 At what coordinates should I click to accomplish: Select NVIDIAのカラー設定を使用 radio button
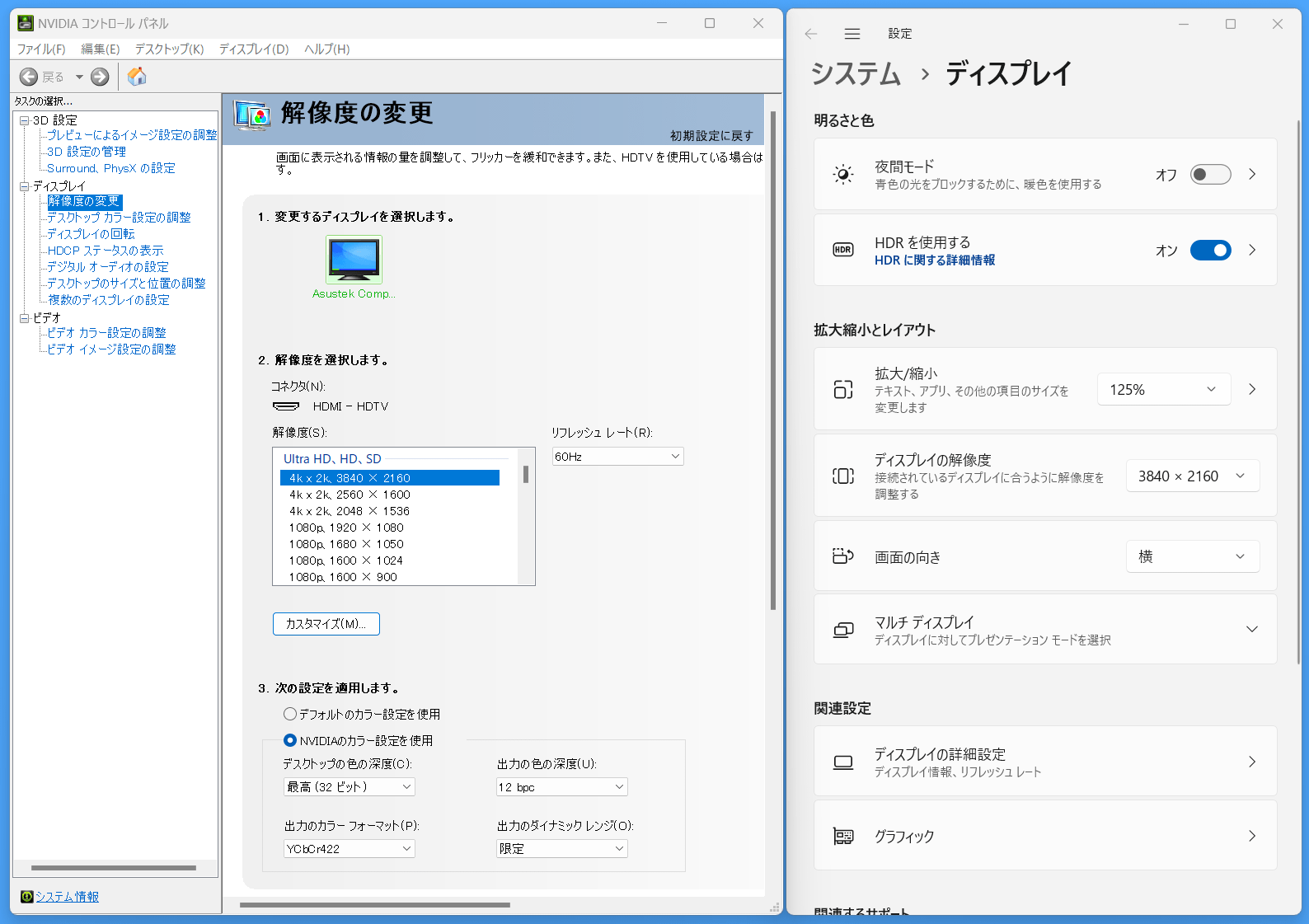pos(290,740)
